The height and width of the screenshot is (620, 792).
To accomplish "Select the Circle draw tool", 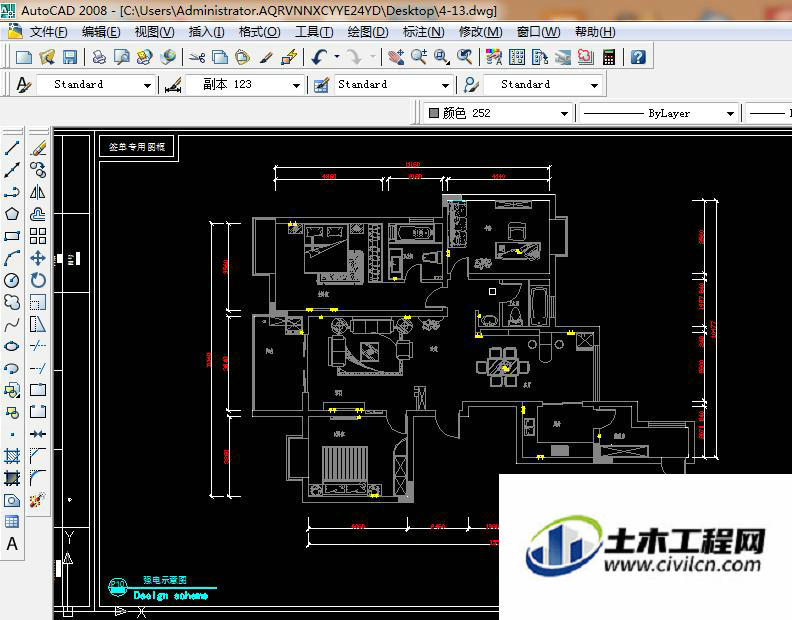I will (x=12, y=280).
